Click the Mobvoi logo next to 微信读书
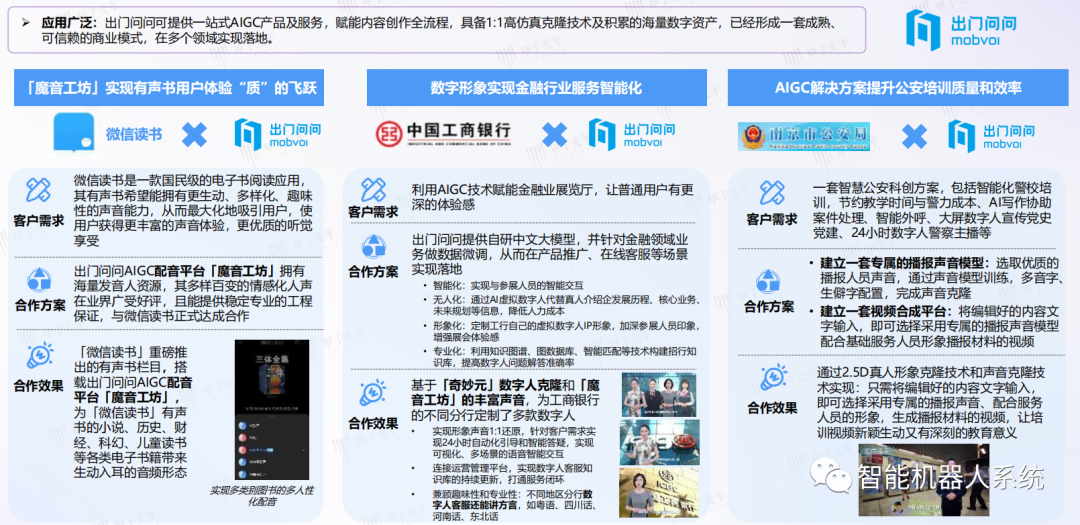 click(278, 134)
